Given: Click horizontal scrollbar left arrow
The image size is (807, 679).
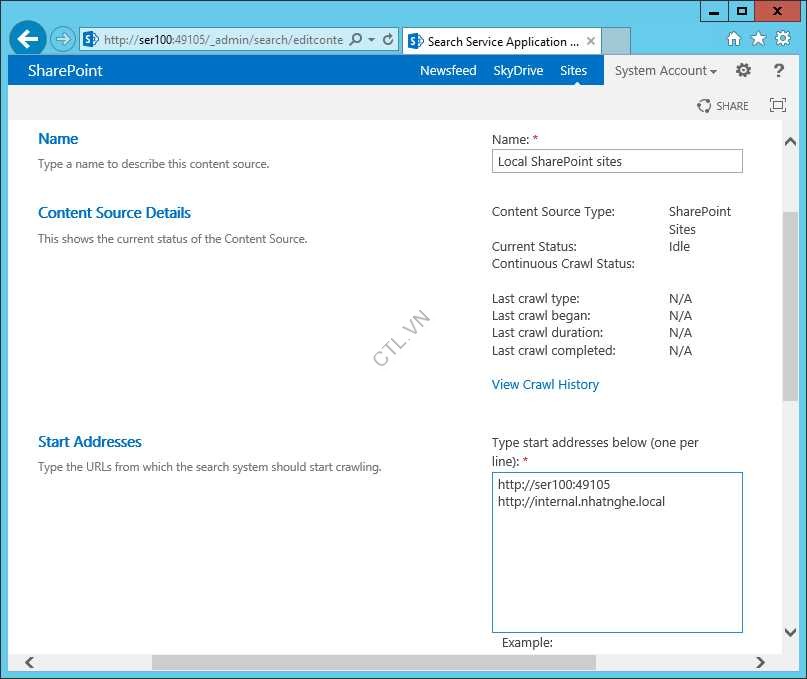Looking at the screenshot, I should (x=30, y=662).
